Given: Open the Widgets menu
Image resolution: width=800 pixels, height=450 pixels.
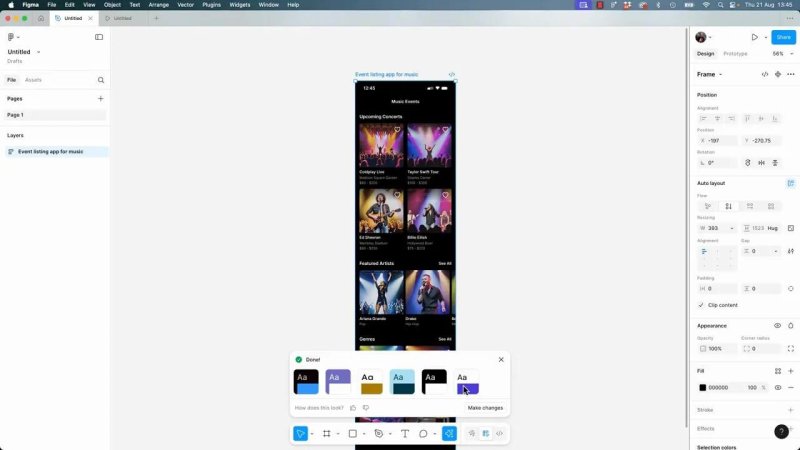Looking at the screenshot, I should pyautogui.click(x=240, y=5).
